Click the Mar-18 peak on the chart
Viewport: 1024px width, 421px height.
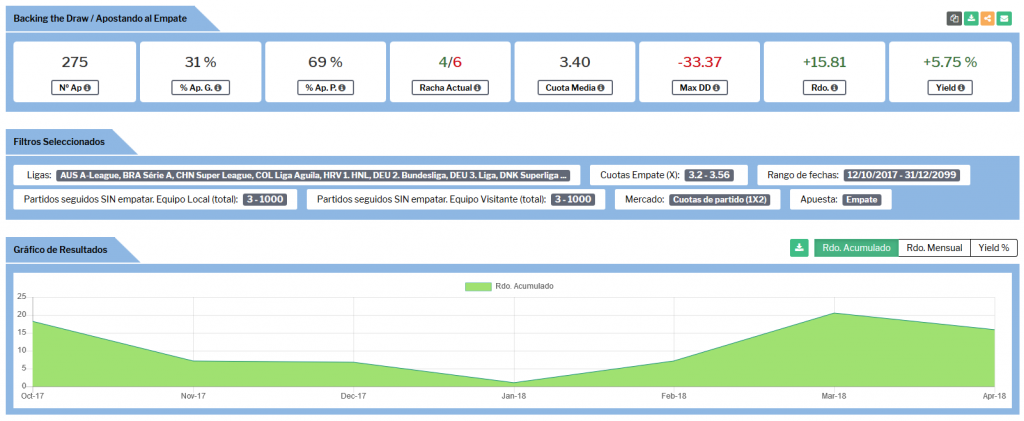(x=835, y=313)
